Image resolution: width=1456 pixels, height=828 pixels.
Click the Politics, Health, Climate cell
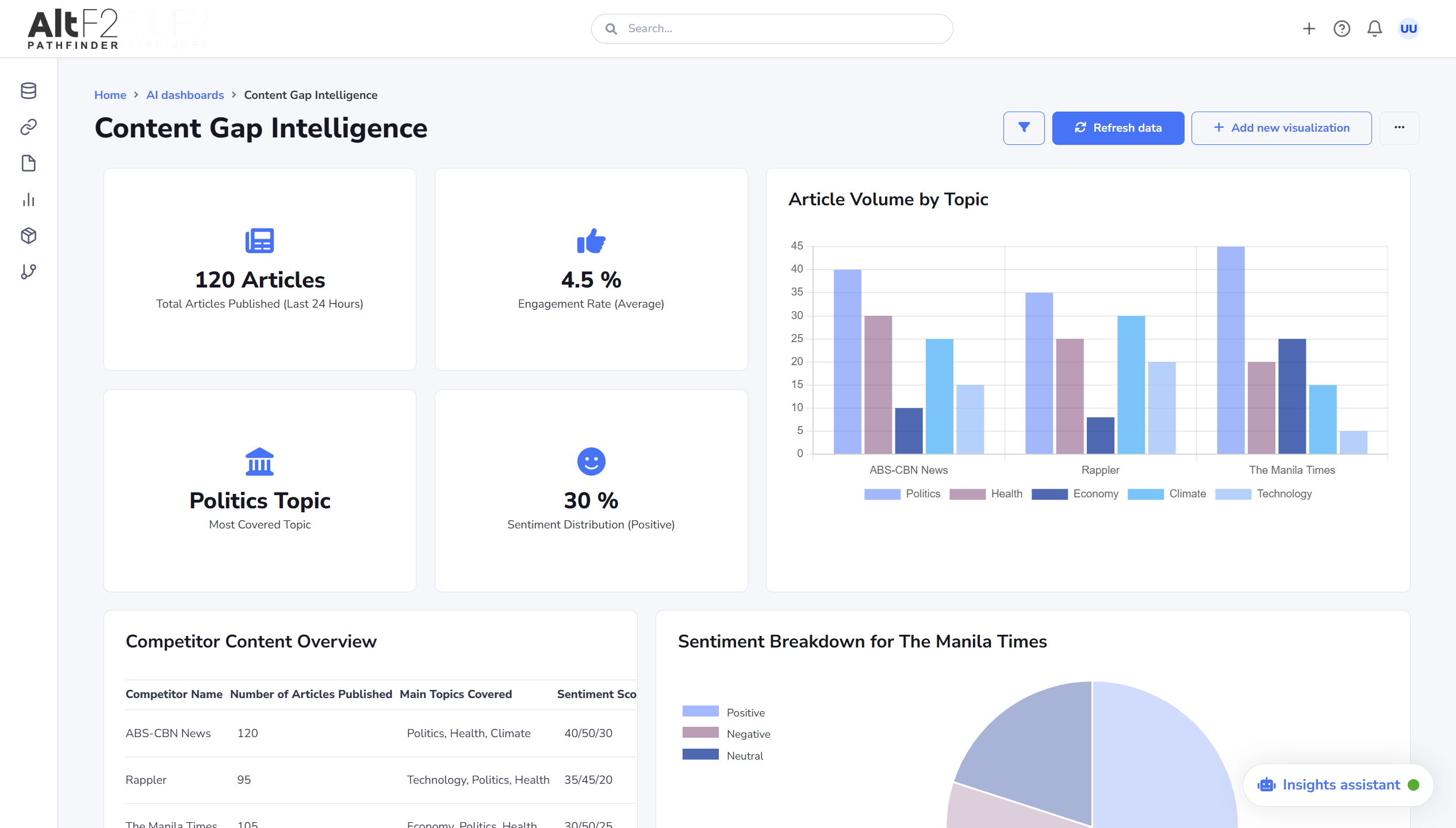(469, 733)
